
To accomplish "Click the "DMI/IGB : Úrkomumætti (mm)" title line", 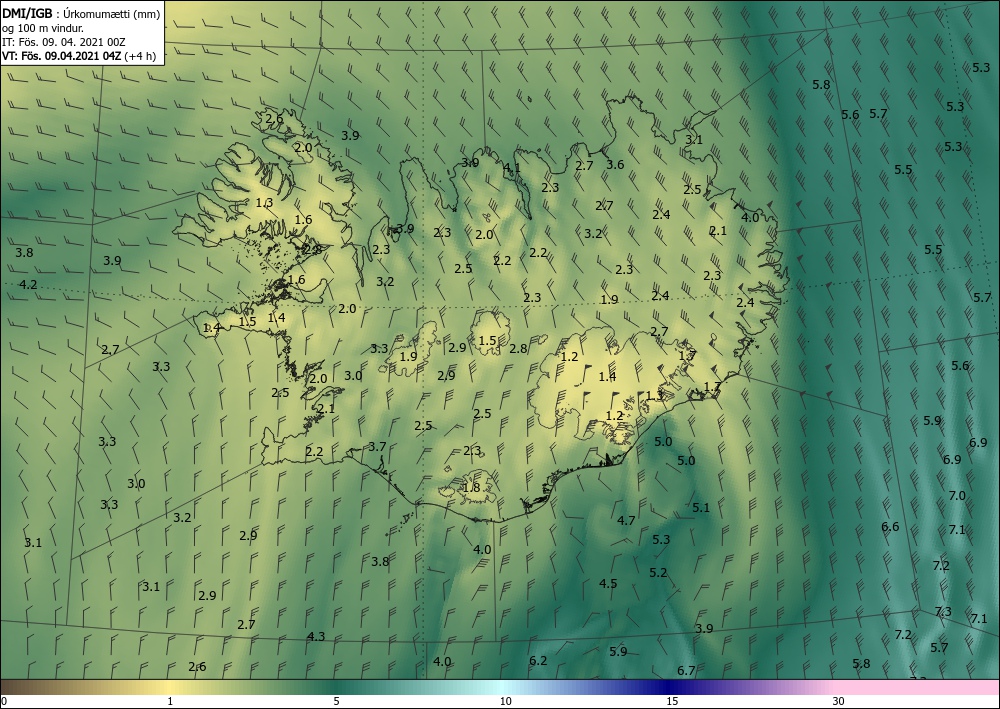I will (81, 13).
